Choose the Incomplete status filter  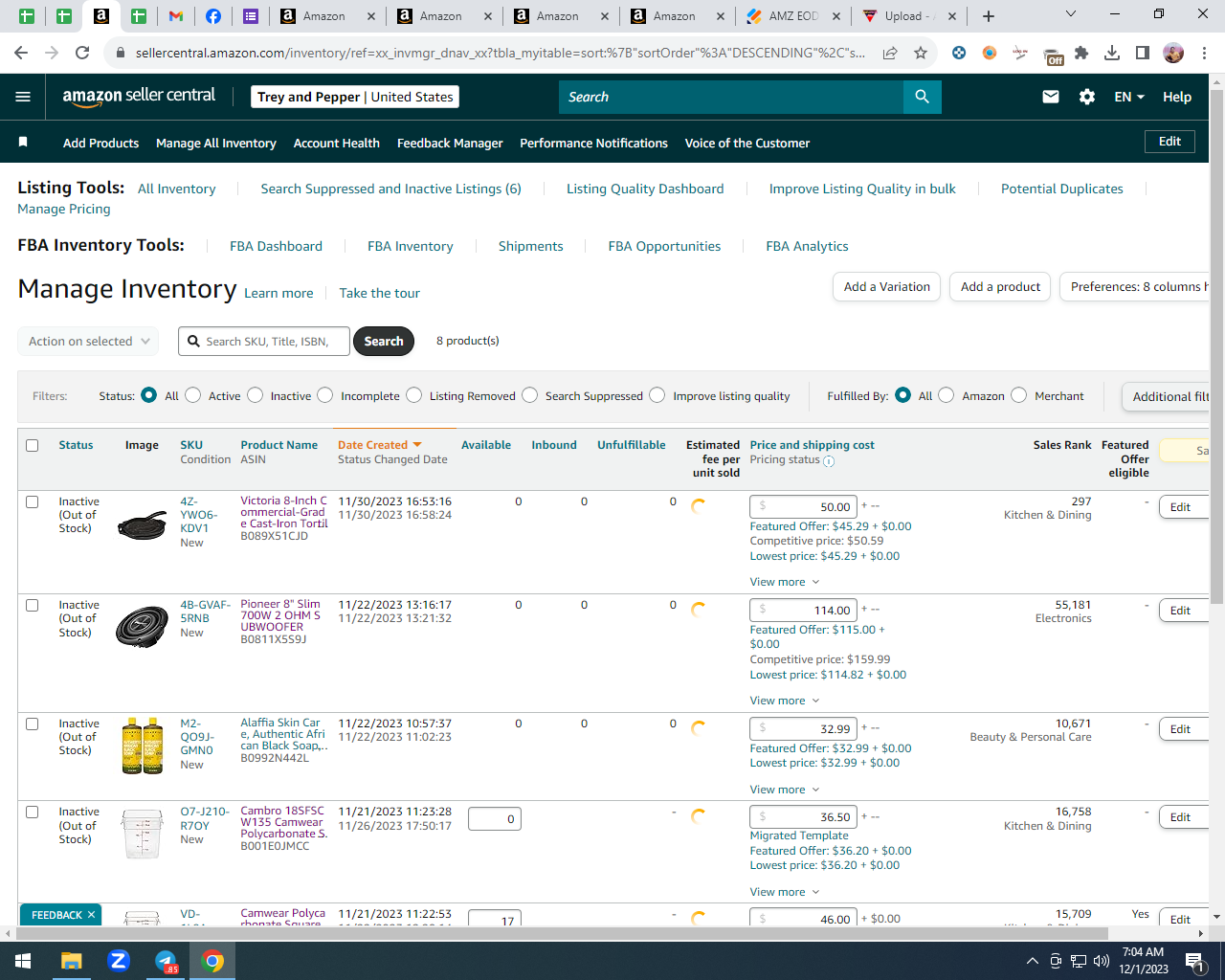325,395
